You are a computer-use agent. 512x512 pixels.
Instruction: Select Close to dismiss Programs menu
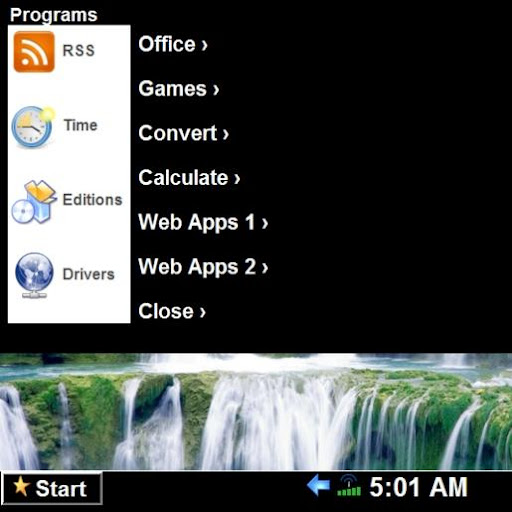[x=172, y=311]
